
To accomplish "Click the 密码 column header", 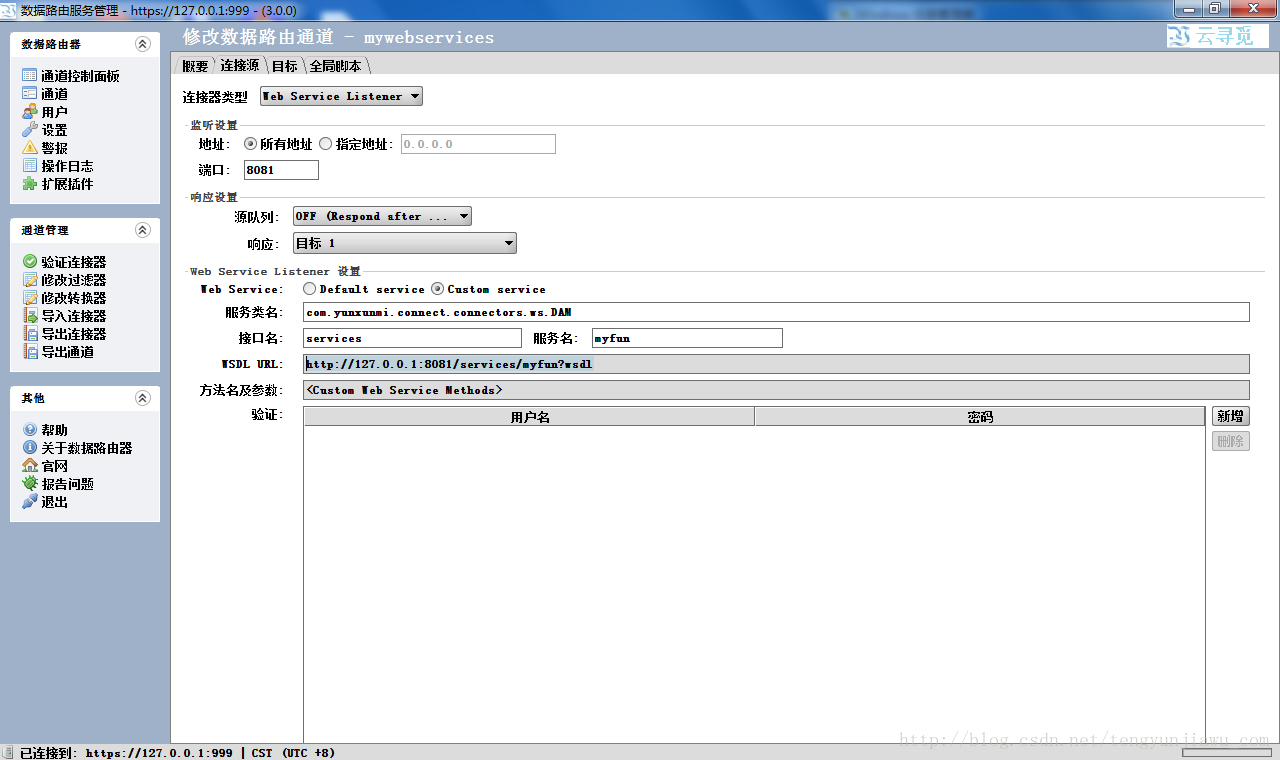I will pos(980,416).
